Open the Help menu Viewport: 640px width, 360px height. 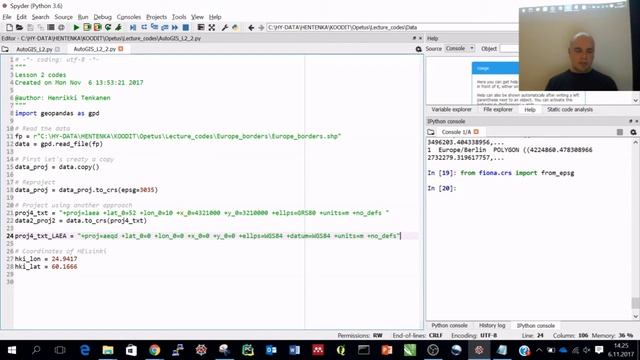click(215, 17)
